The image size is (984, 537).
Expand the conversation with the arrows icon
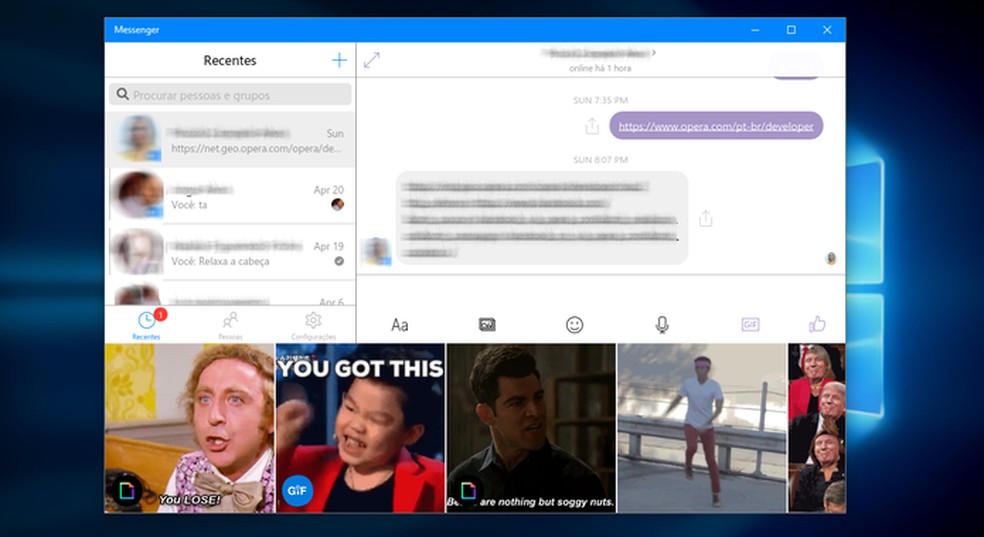(372, 60)
